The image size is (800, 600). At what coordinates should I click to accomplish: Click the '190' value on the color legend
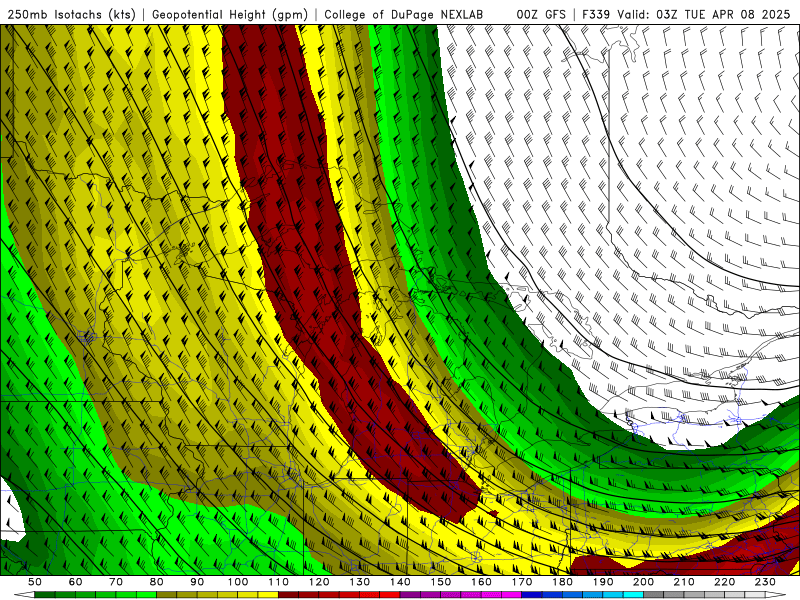pos(603,582)
